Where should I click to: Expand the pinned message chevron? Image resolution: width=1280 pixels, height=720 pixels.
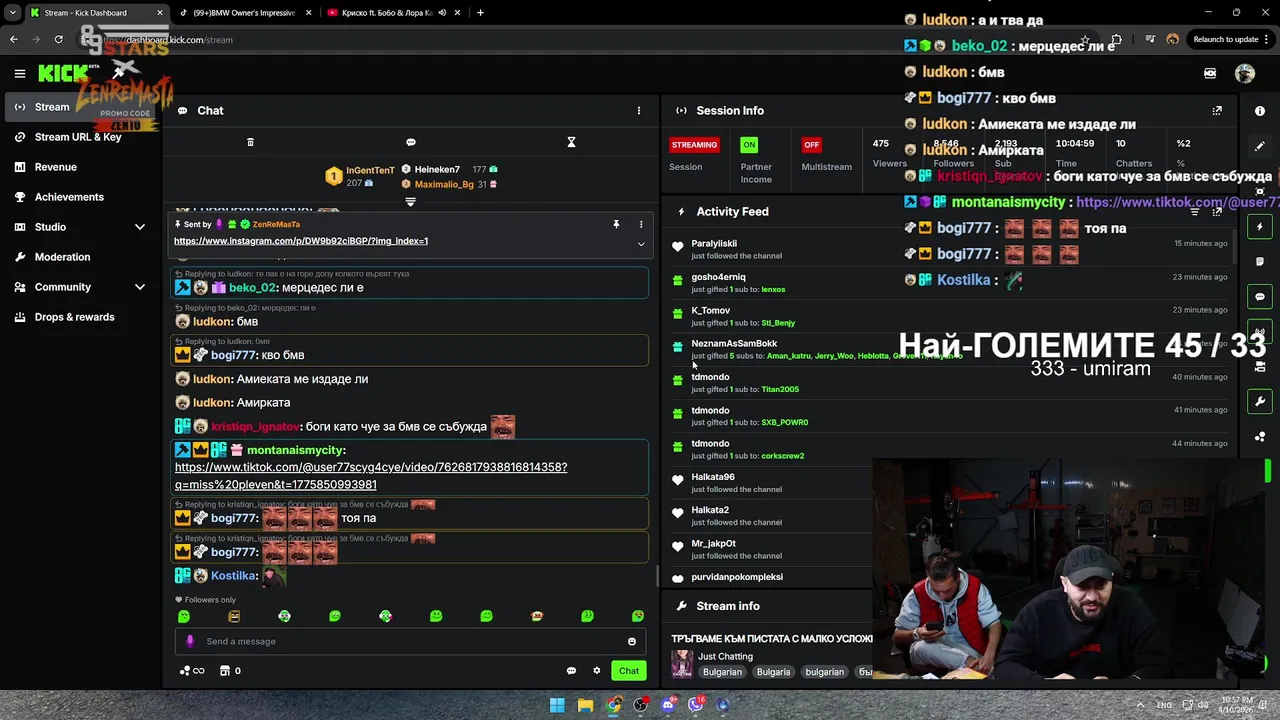641,243
